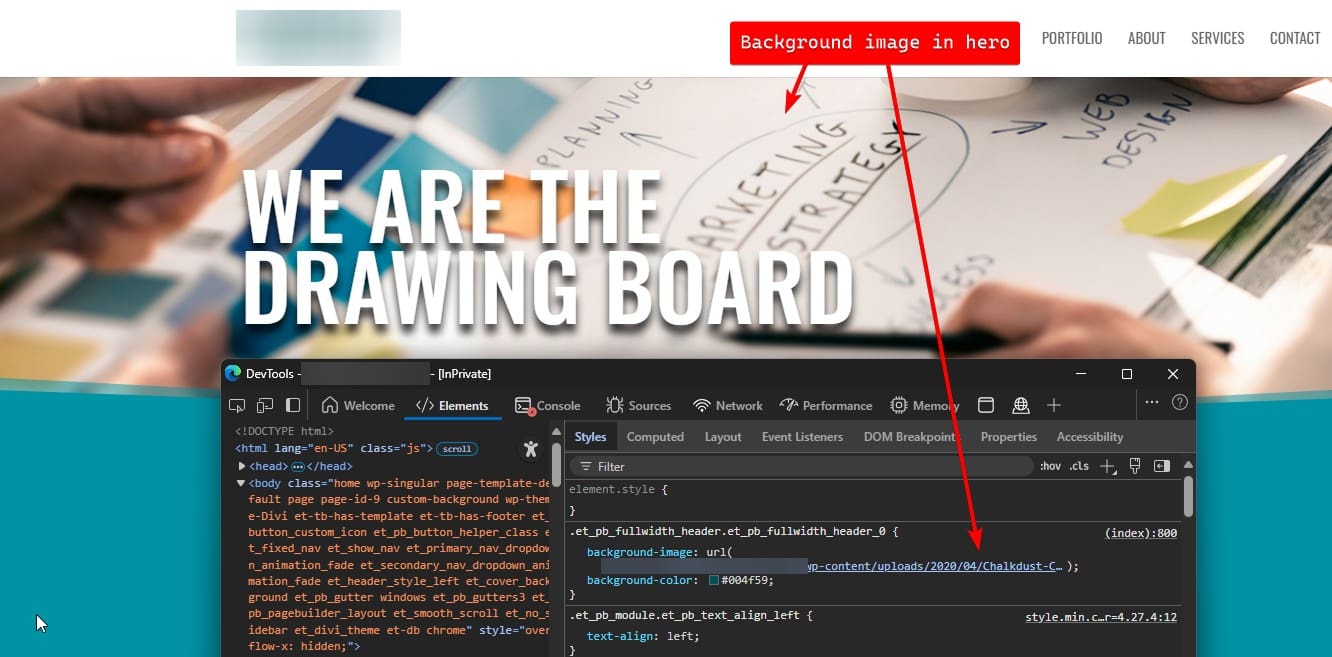Open the Console tab
The height and width of the screenshot is (657, 1332).
(547, 405)
